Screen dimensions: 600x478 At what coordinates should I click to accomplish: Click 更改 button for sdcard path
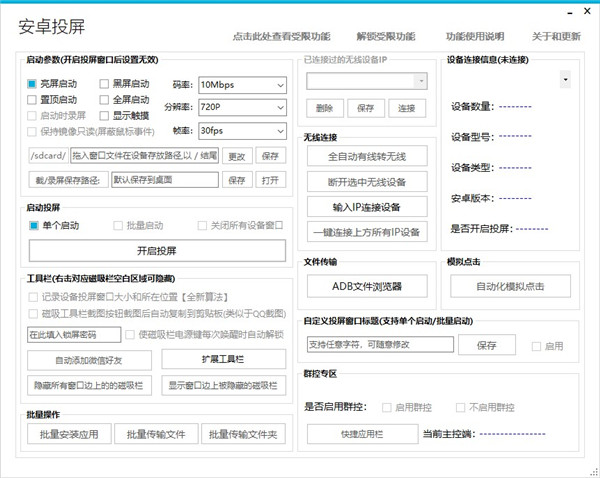(x=237, y=156)
